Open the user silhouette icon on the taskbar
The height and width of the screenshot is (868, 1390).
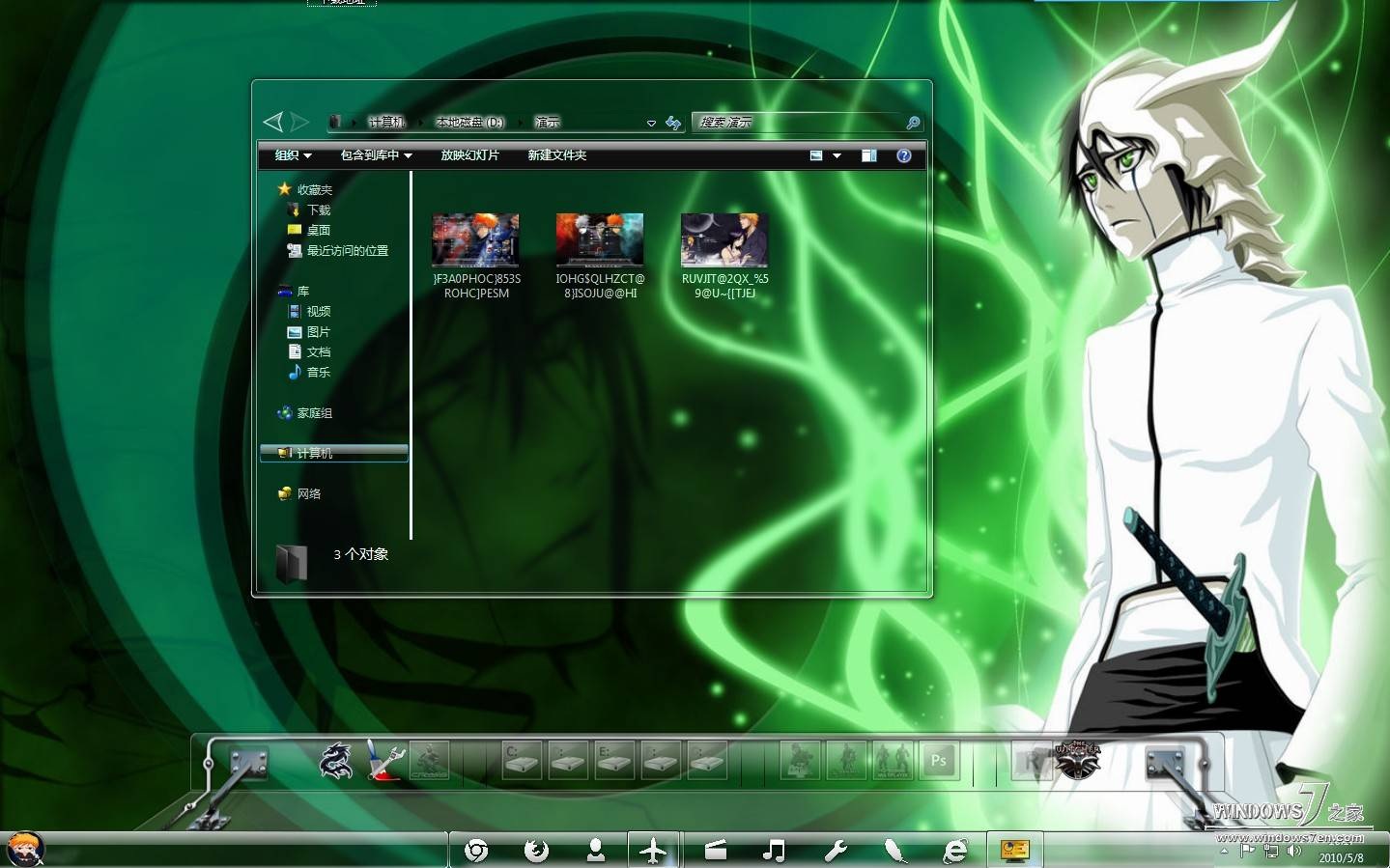(596, 851)
